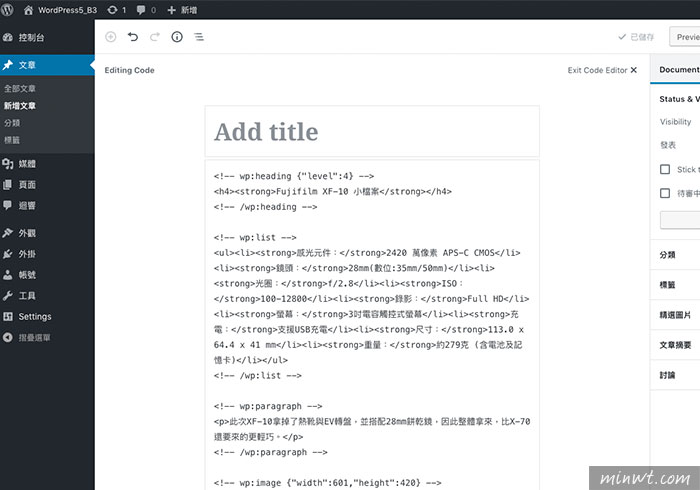Click the Add block plus icon
700x490 pixels.
[x=111, y=37]
